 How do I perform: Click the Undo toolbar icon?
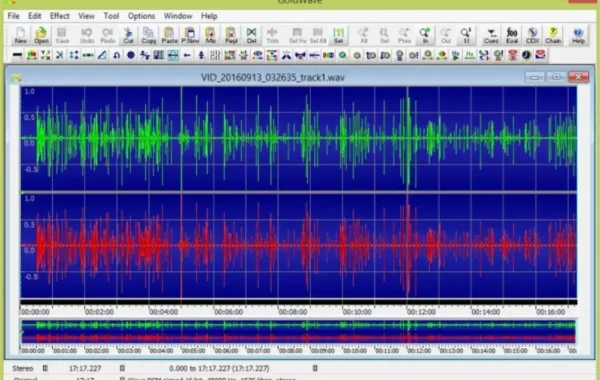(x=86, y=36)
